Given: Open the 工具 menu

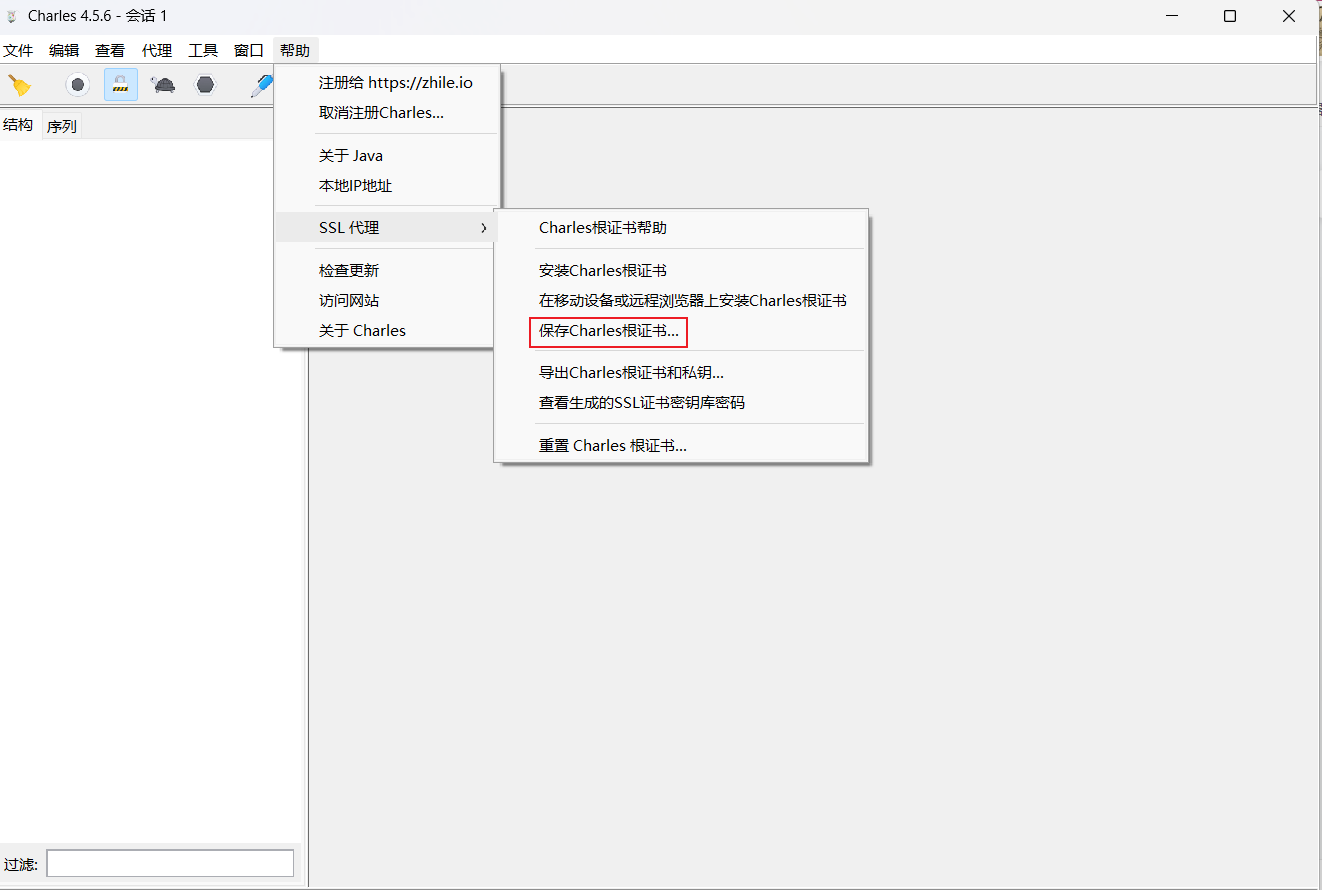Looking at the screenshot, I should click(202, 50).
